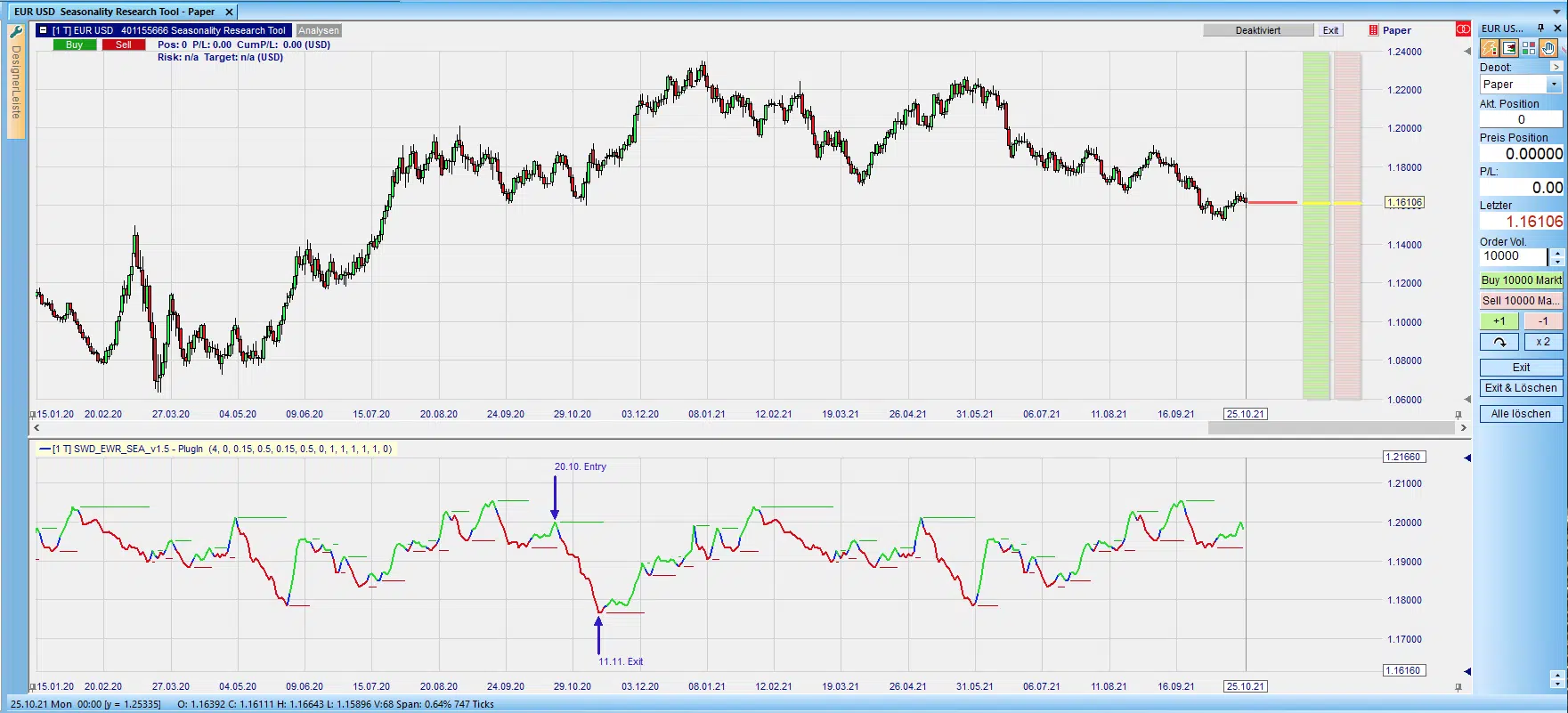Screen dimensions: 1568x713
Task: Click the x 2 double position button
Action: [1543, 342]
